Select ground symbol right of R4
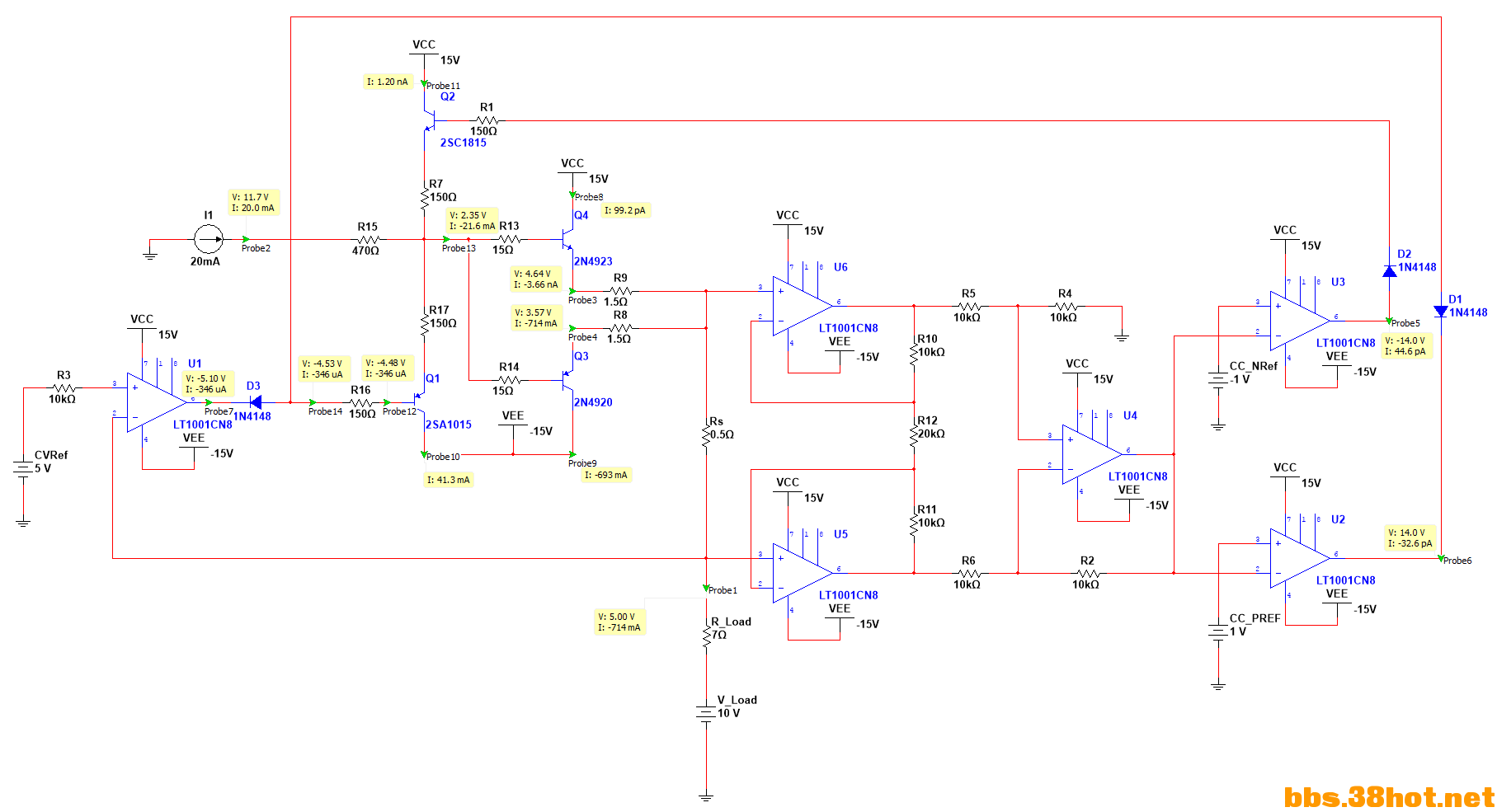 coord(1122,335)
